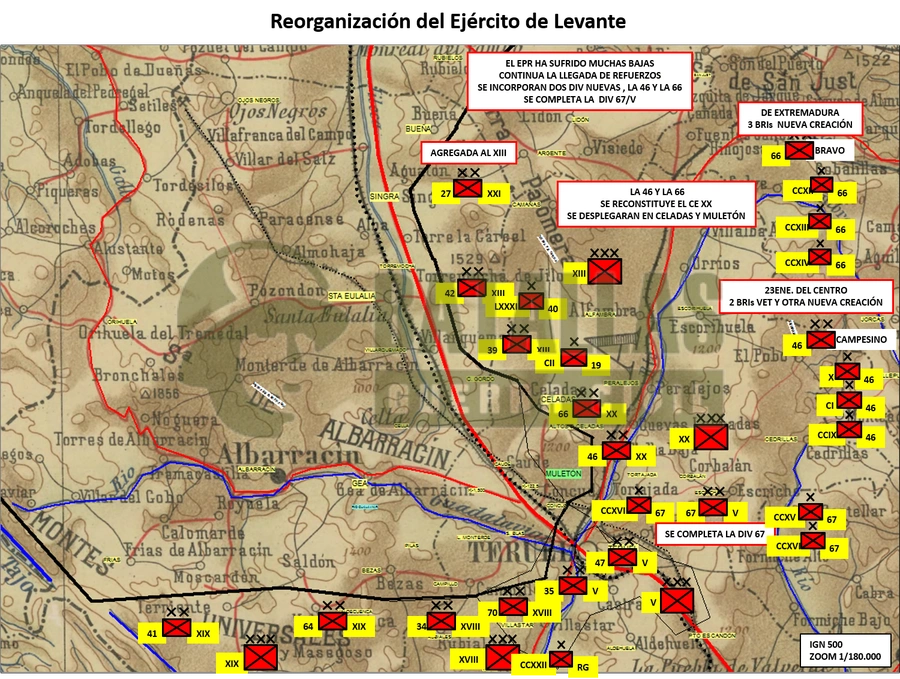
Task: Select the CCIX brigade unit symbol
Action: tap(849, 429)
